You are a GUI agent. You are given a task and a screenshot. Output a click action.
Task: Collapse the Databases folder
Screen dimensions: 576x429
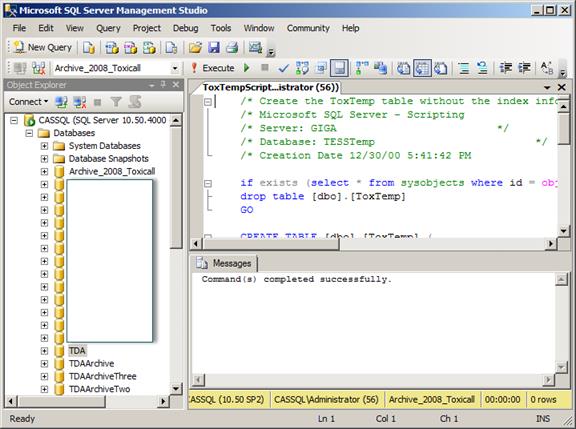[x=29, y=133]
